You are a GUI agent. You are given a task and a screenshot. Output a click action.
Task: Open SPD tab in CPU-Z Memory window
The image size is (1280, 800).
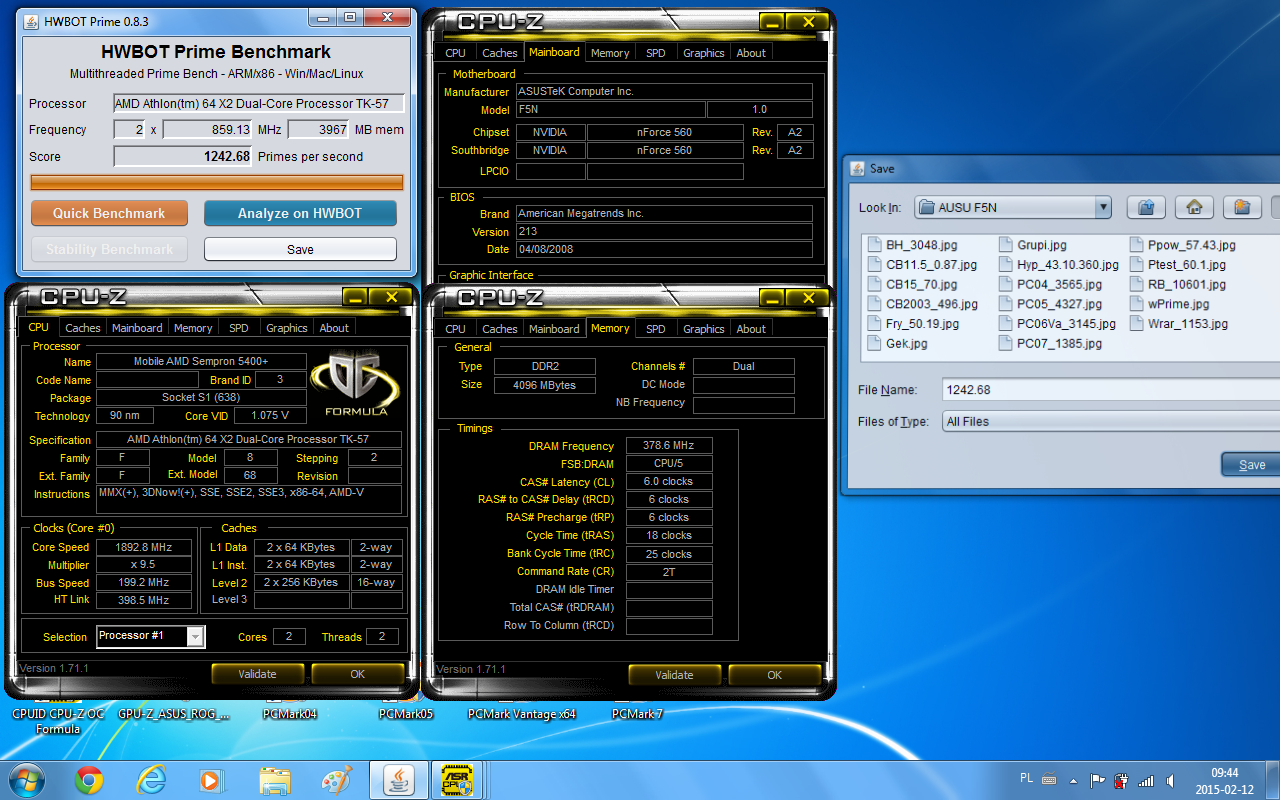655,329
